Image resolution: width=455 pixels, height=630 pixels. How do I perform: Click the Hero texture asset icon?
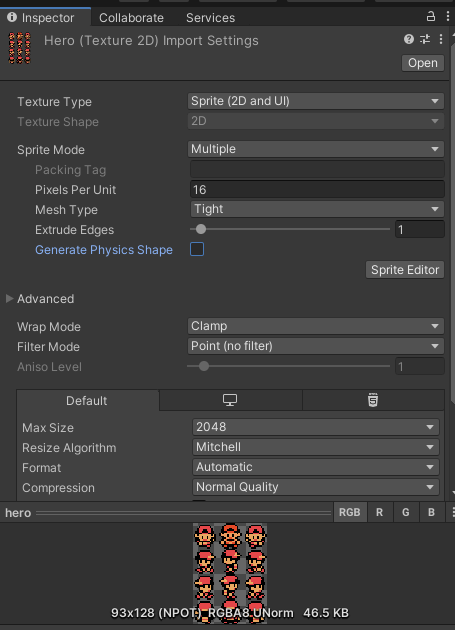click(x=19, y=48)
